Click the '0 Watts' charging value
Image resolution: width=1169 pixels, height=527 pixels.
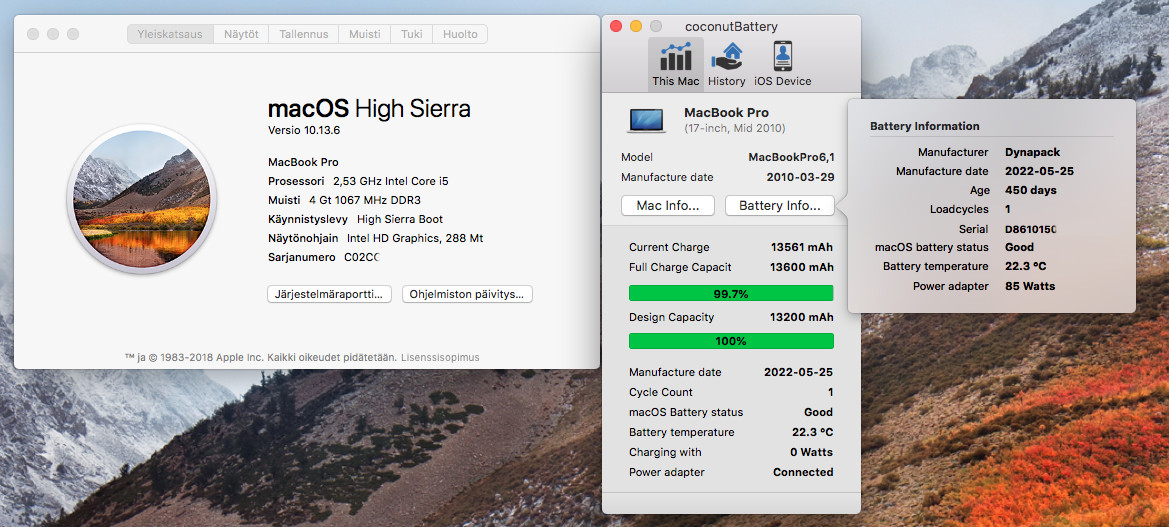point(811,452)
